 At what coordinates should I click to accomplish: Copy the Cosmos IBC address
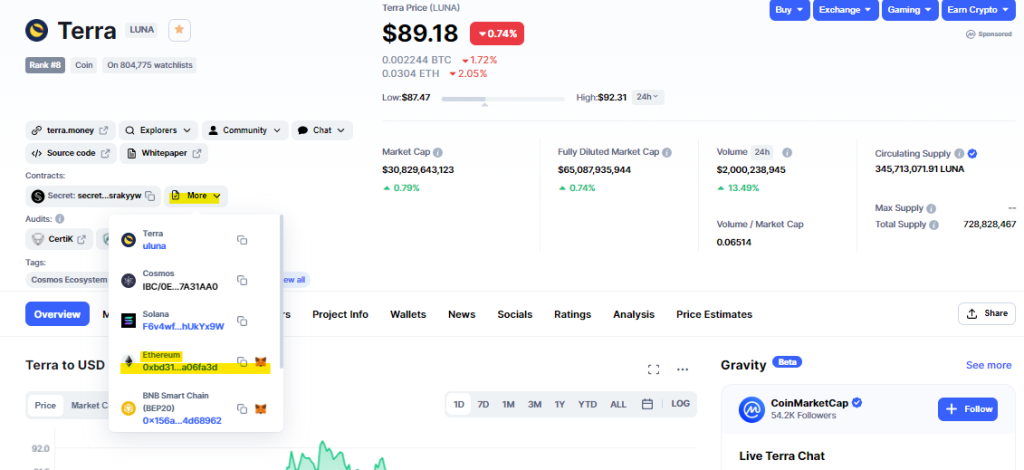pyautogui.click(x=242, y=281)
